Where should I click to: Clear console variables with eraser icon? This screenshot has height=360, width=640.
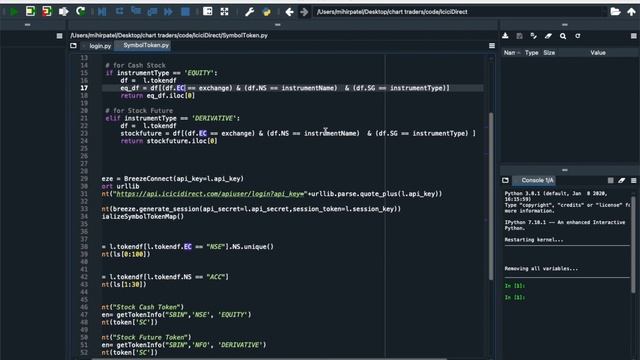click(622, 180)
